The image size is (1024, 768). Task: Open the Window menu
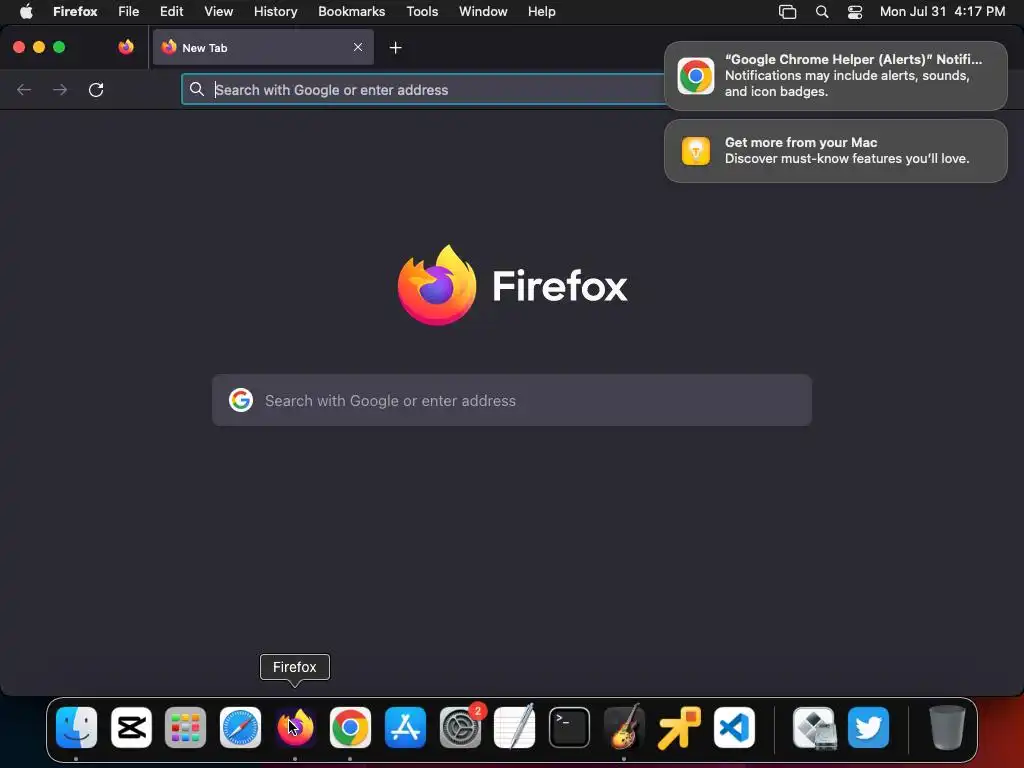[483, 11]
